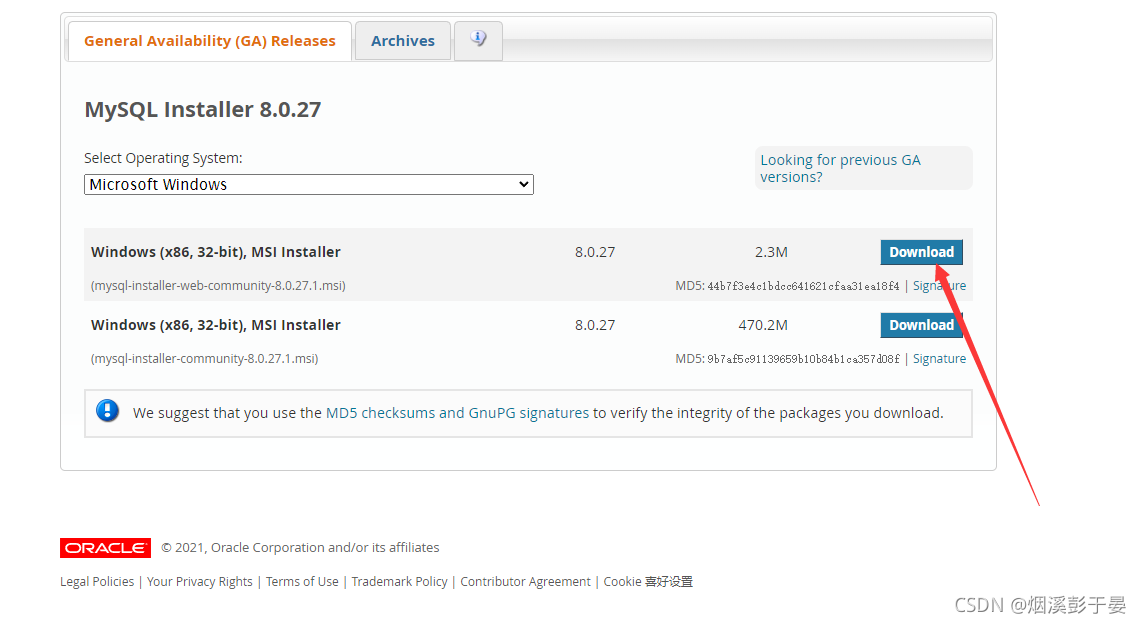Open Trademark Policy link
Screen dimensions: 1141x623
pyautogui.click(x=399, y=582)
